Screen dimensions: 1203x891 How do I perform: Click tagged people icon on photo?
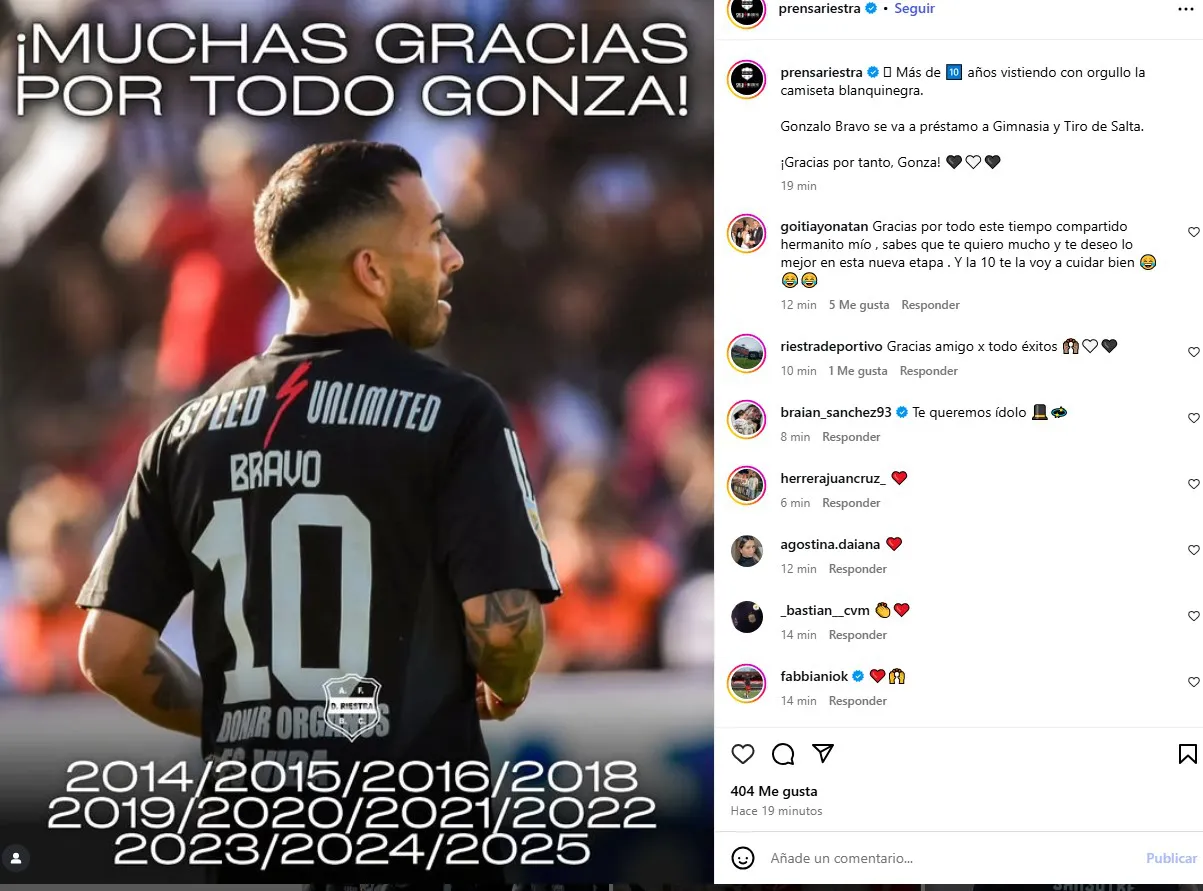(x=16, y=858)
